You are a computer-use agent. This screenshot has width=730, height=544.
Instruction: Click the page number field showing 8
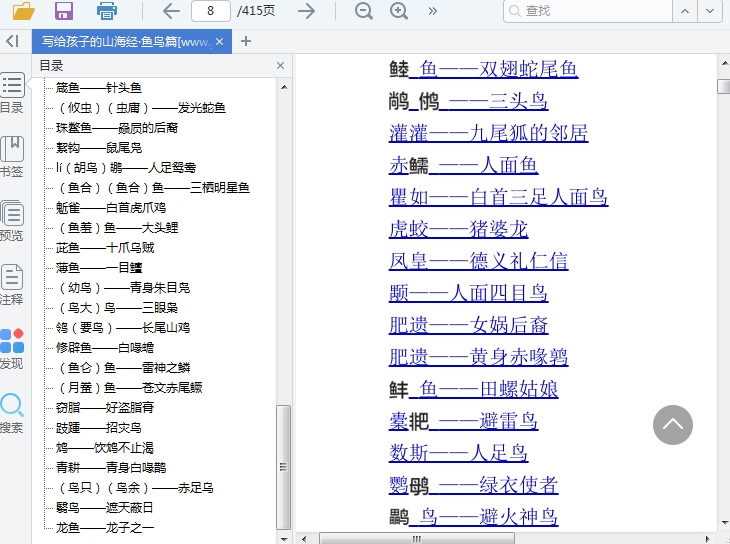coord(211,11)
